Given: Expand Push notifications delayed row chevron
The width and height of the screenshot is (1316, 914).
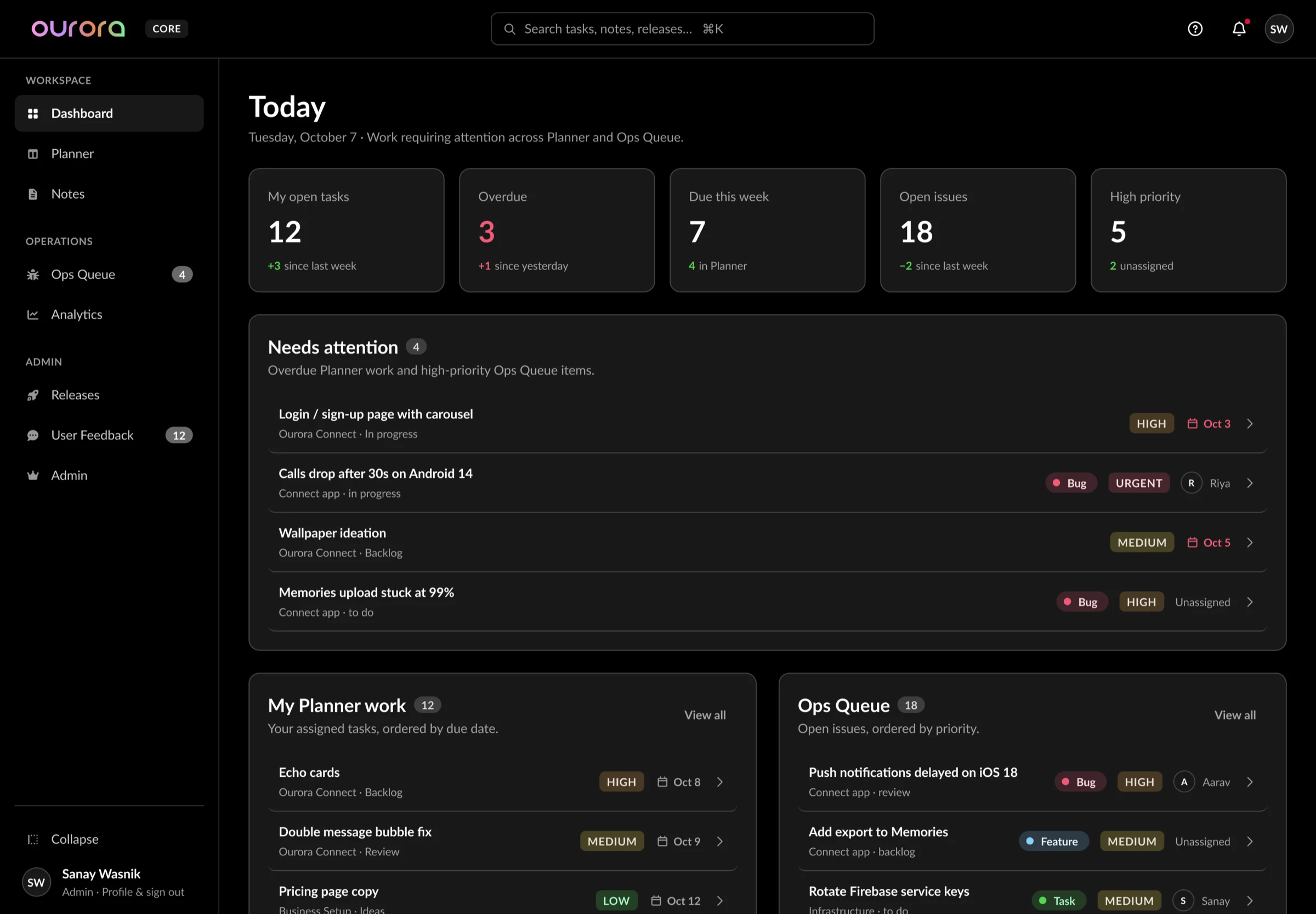Looking at the screenshot, I should pyautogui.click(x=1250, y=782).
